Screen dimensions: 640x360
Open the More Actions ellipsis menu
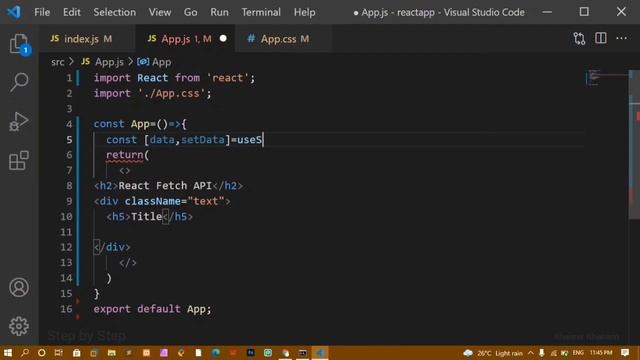[x=621, y=38]
